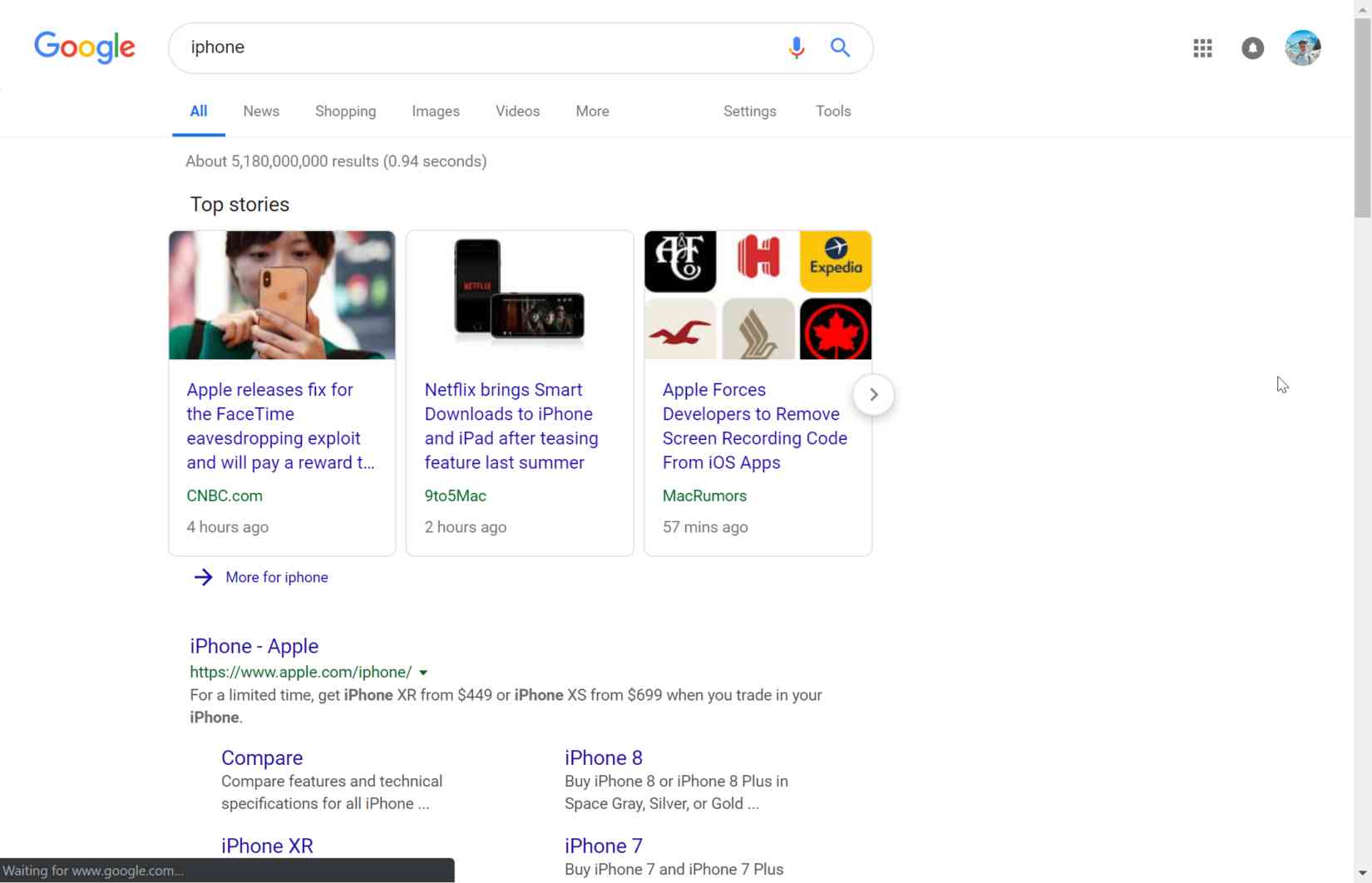Switch to the Shopping tab
Viewport: 1372px width, 883px height.
345,111
